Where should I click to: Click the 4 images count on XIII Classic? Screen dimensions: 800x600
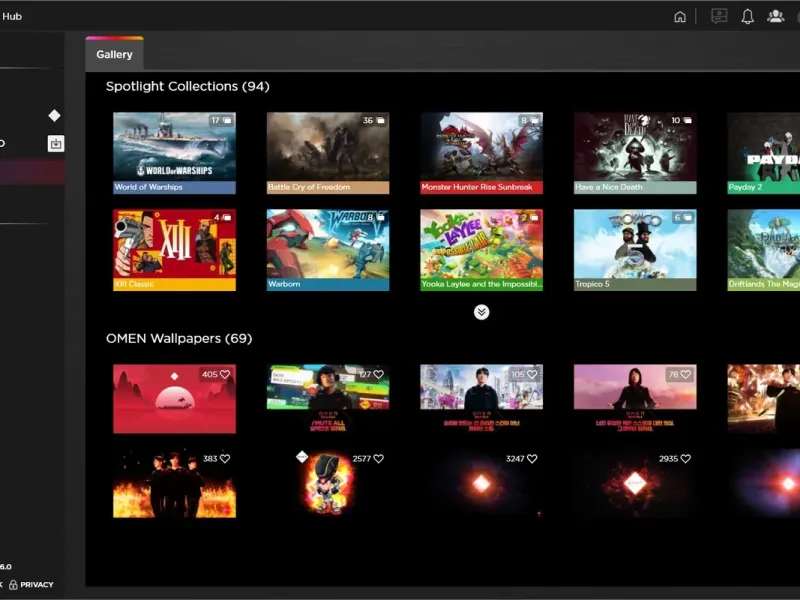point(223,217)
